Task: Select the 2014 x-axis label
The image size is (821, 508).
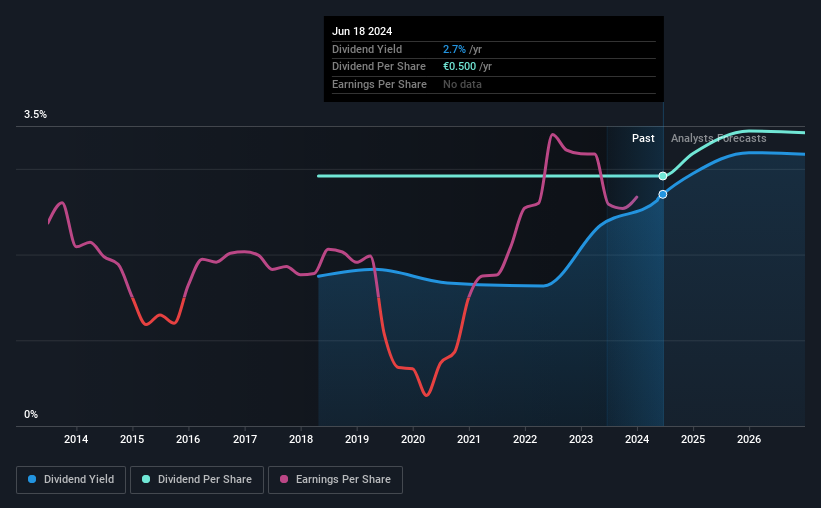Action: [76, 439]
